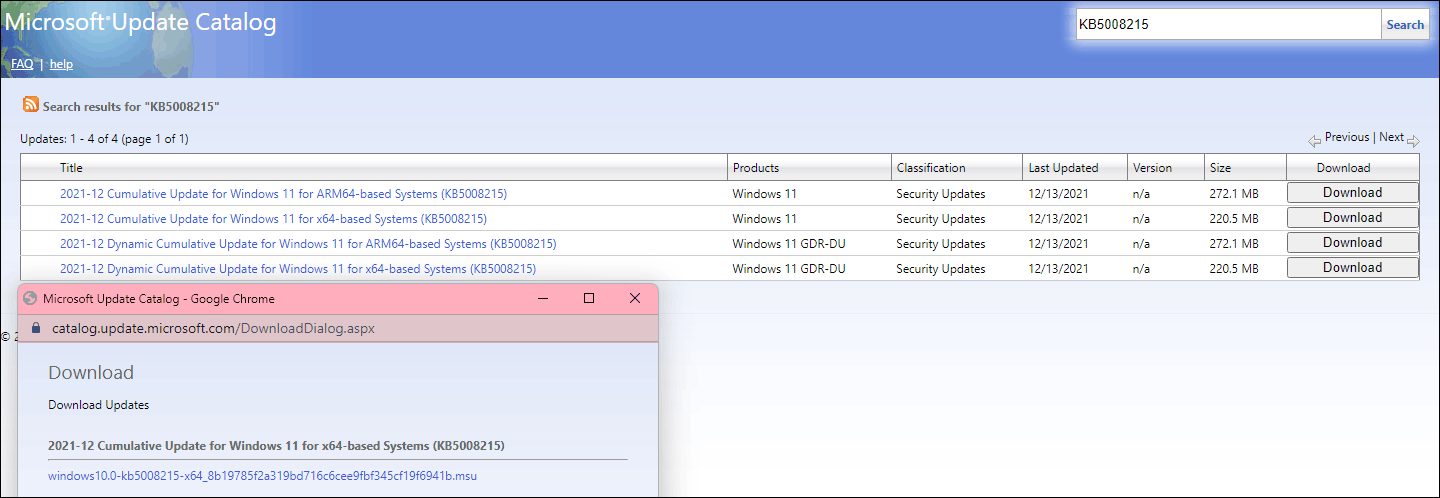1440x498 pixels.
Task: Click the Search button
Action: [x=1404, y=25]
